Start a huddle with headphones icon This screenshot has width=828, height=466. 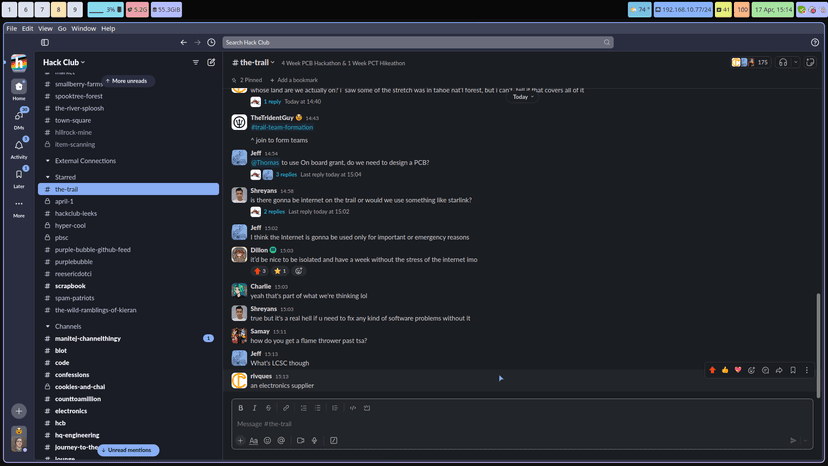783,62
